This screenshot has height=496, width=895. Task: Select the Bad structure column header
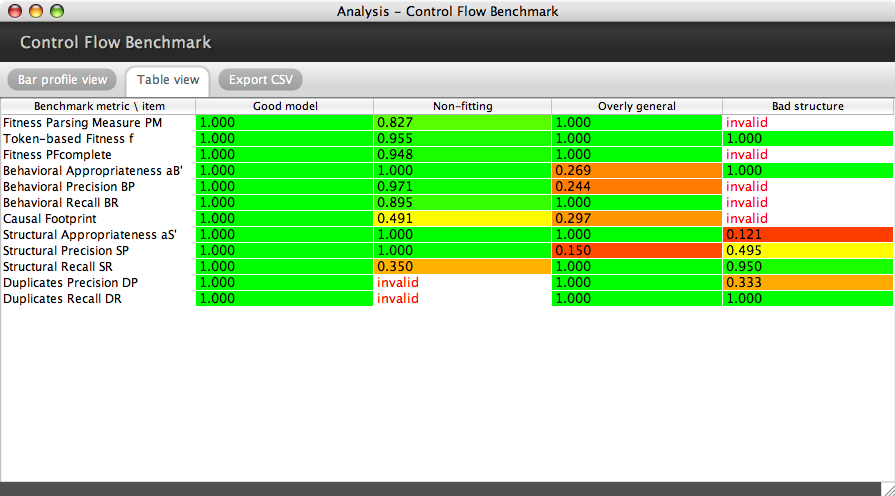tap(807, 106)
